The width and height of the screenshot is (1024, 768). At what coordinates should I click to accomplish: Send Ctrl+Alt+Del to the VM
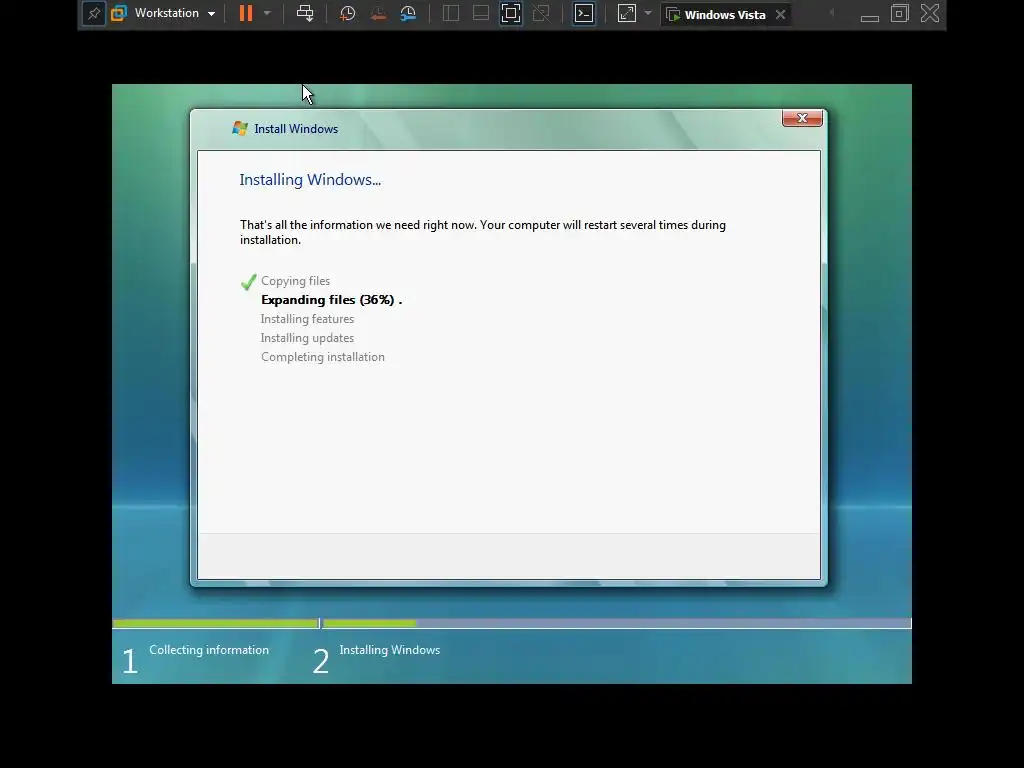(305, 13)
